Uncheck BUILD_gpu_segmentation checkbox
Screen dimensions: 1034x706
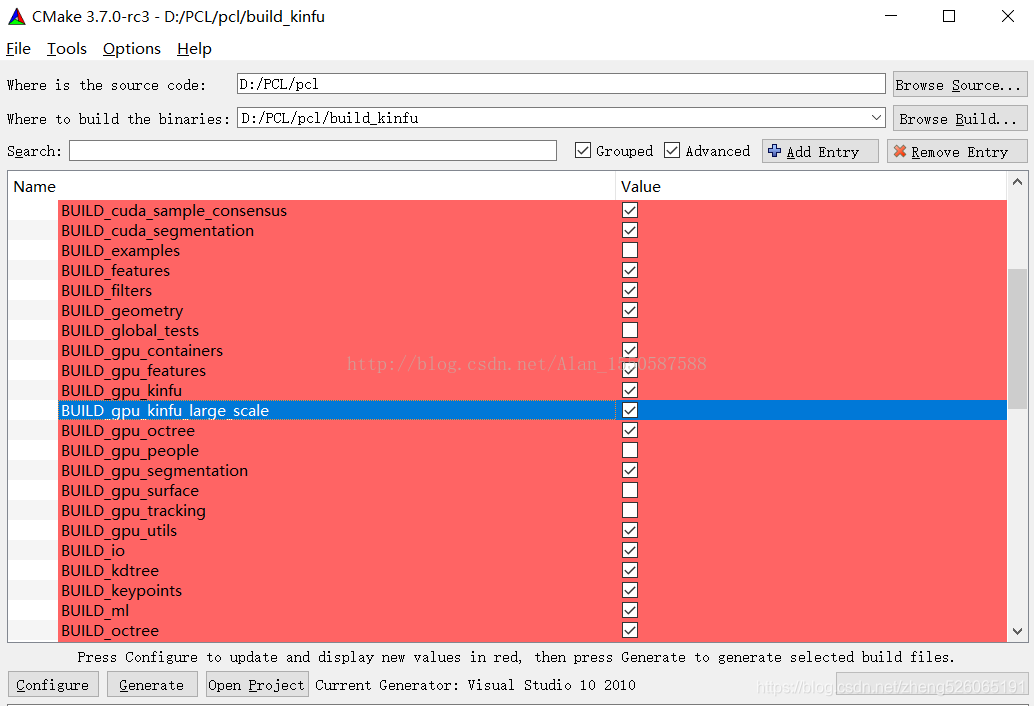pyautogui.click(x=630, y=470)
